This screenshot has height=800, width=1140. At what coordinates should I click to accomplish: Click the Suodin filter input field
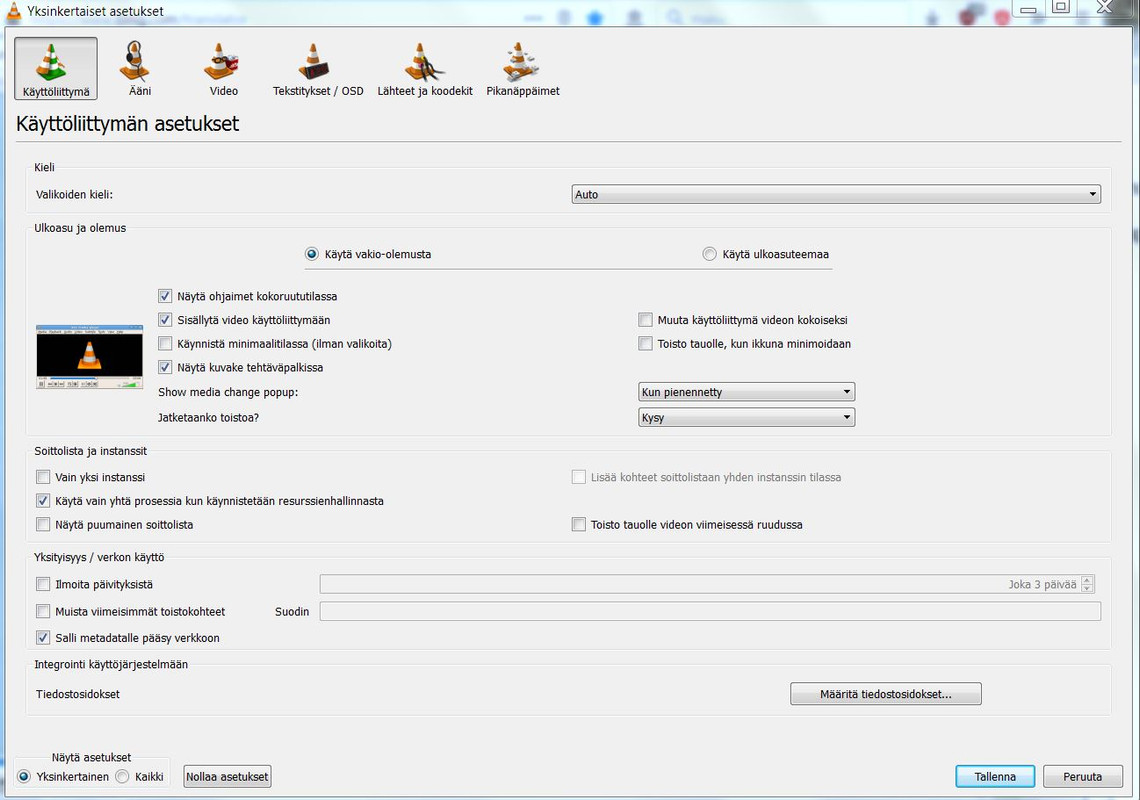click(710, 612)
